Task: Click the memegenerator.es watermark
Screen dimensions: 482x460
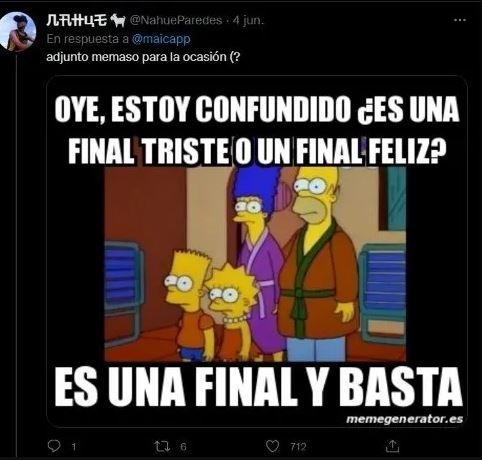Action: pyautogui.click(x=404, y=419)
